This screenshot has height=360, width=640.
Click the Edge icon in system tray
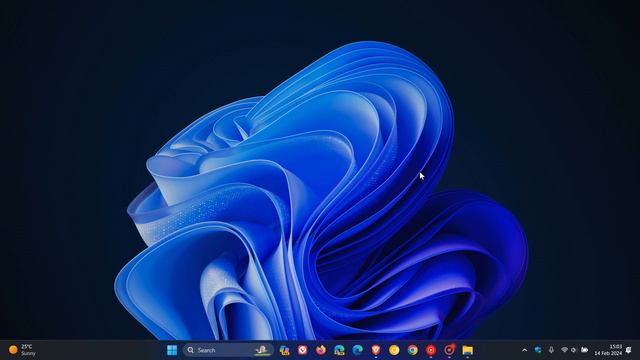pyautogui.click(x=538, y=350)
